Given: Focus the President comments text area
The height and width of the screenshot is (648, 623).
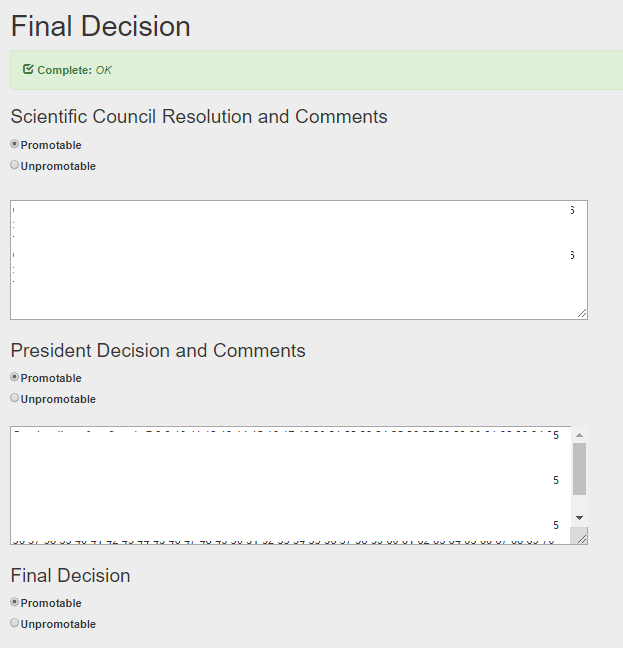Looking at the screenshot, I should tap(291, 485).
